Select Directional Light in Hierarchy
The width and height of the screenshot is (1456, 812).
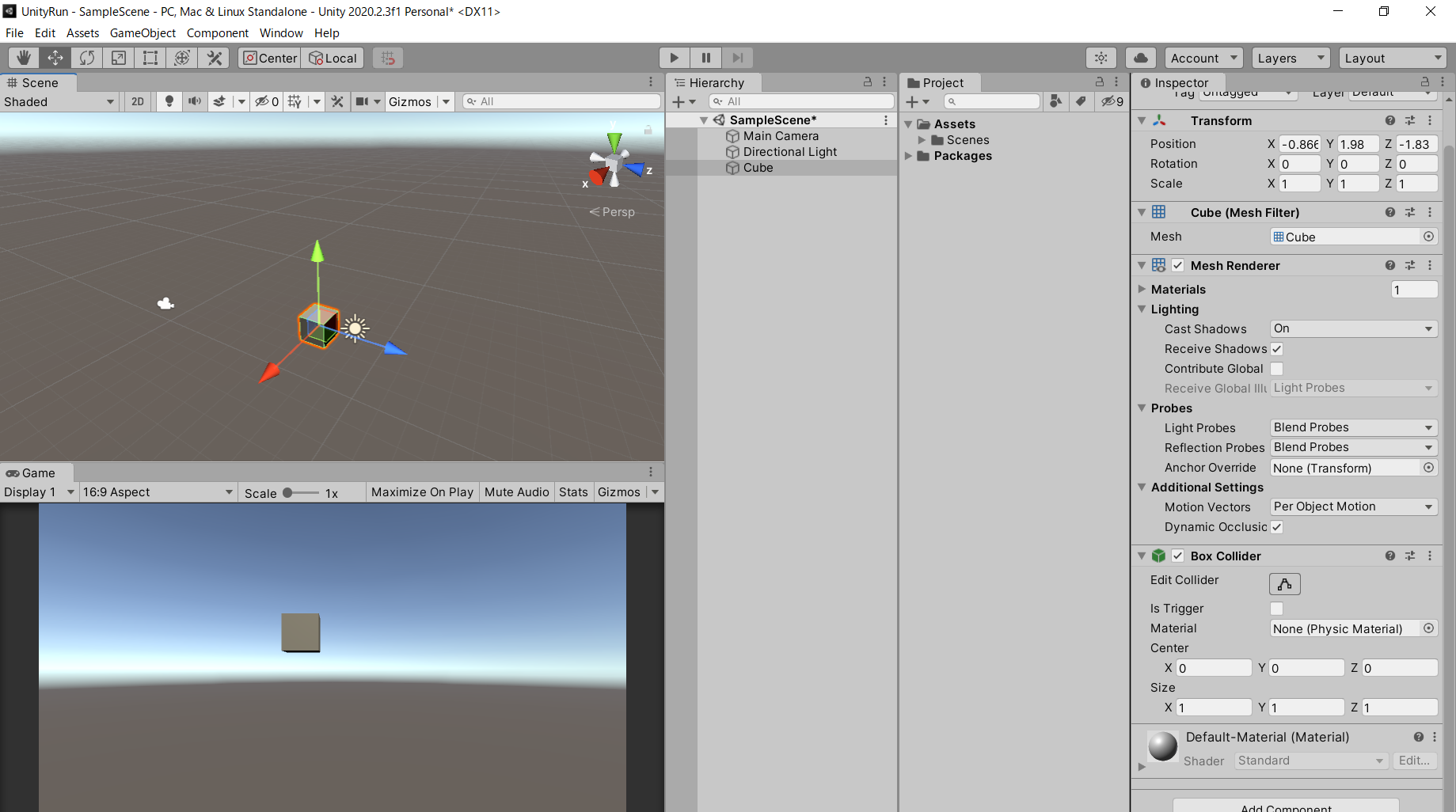tap(789, 152)
